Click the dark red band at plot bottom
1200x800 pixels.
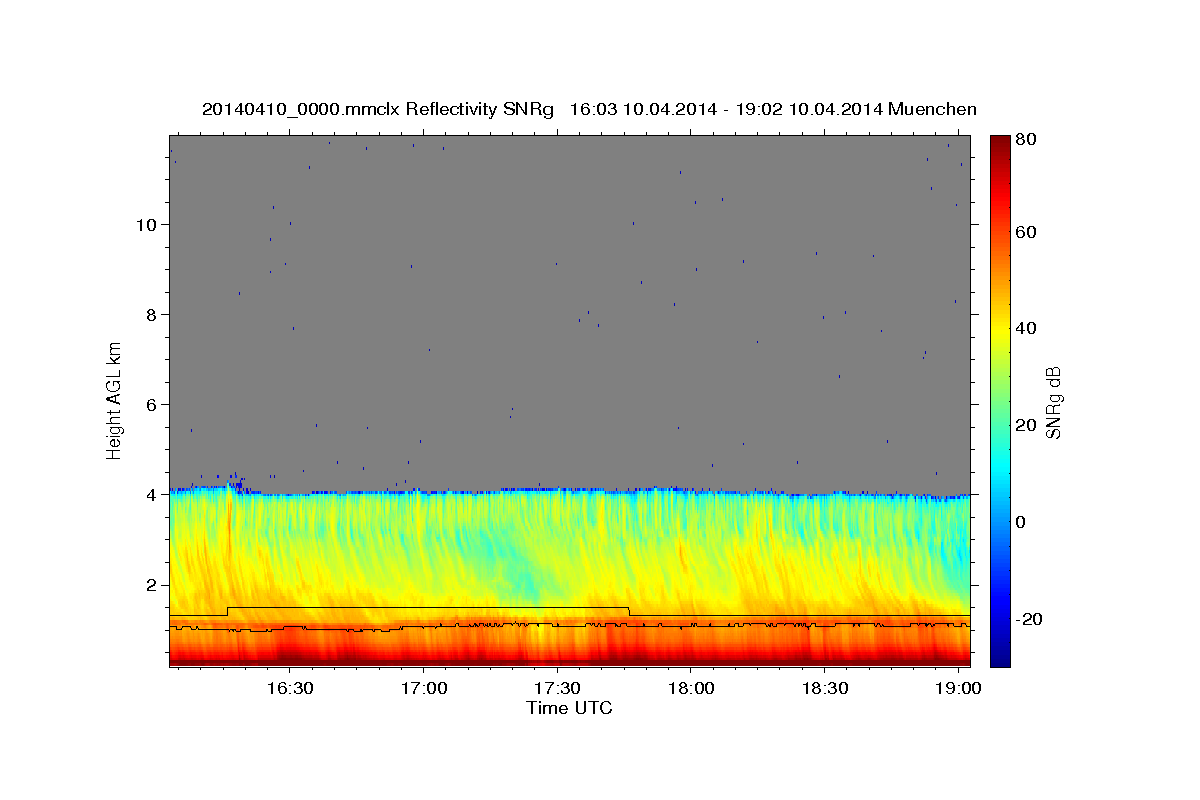pos(570,660)
